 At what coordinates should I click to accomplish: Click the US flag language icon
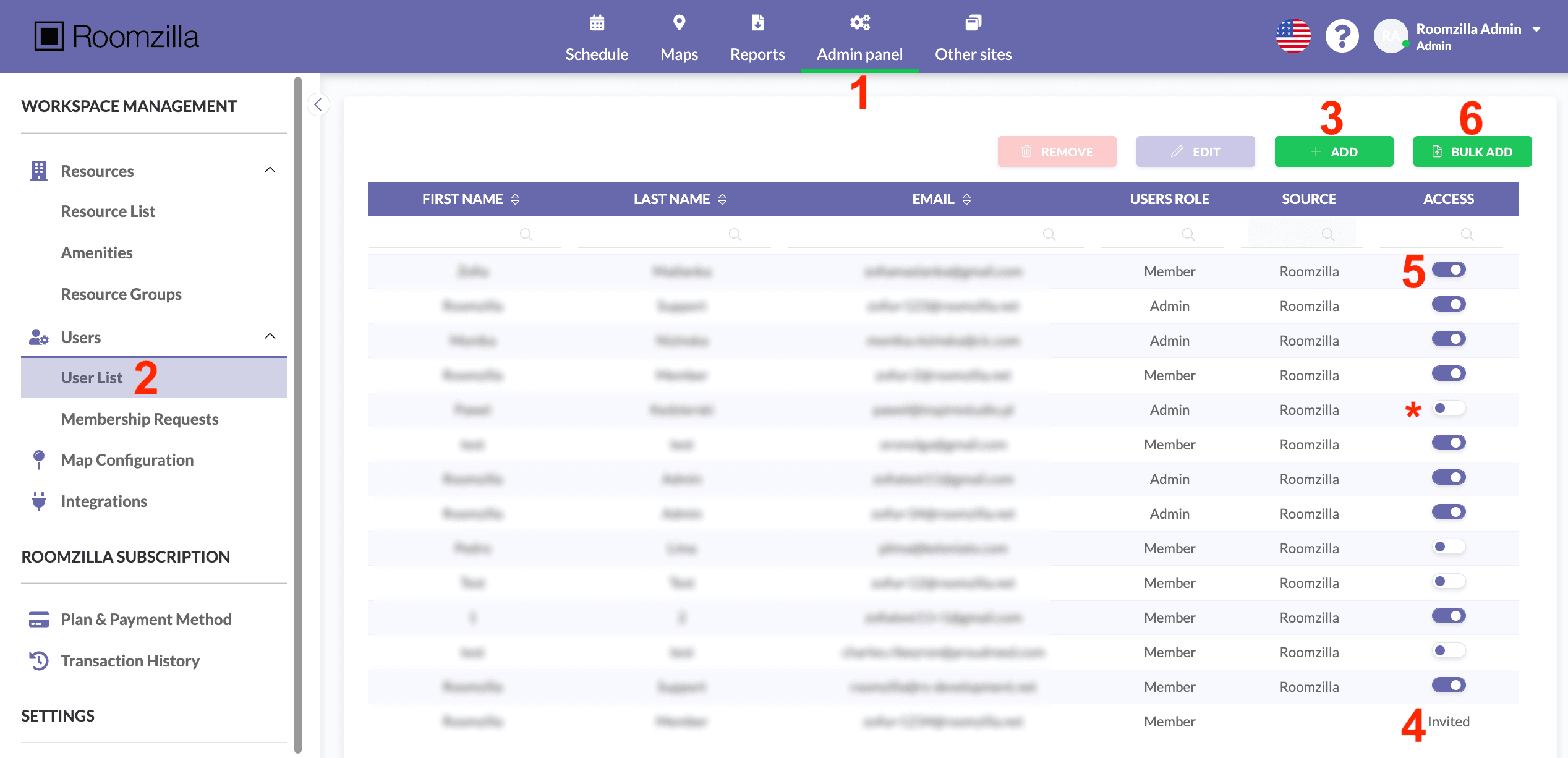[x=1293, y=36]
